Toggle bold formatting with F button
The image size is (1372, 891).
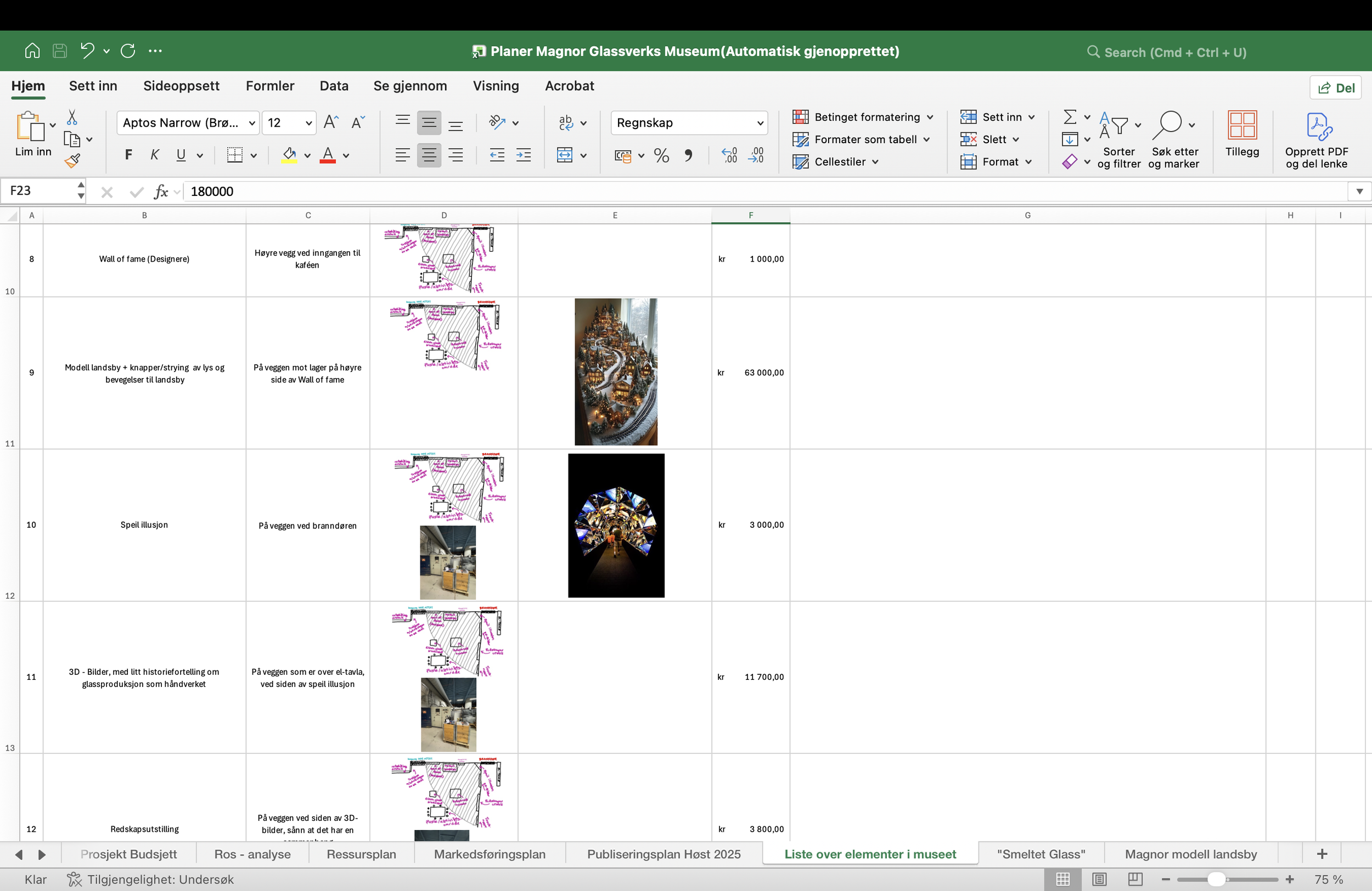pos(128,155)
